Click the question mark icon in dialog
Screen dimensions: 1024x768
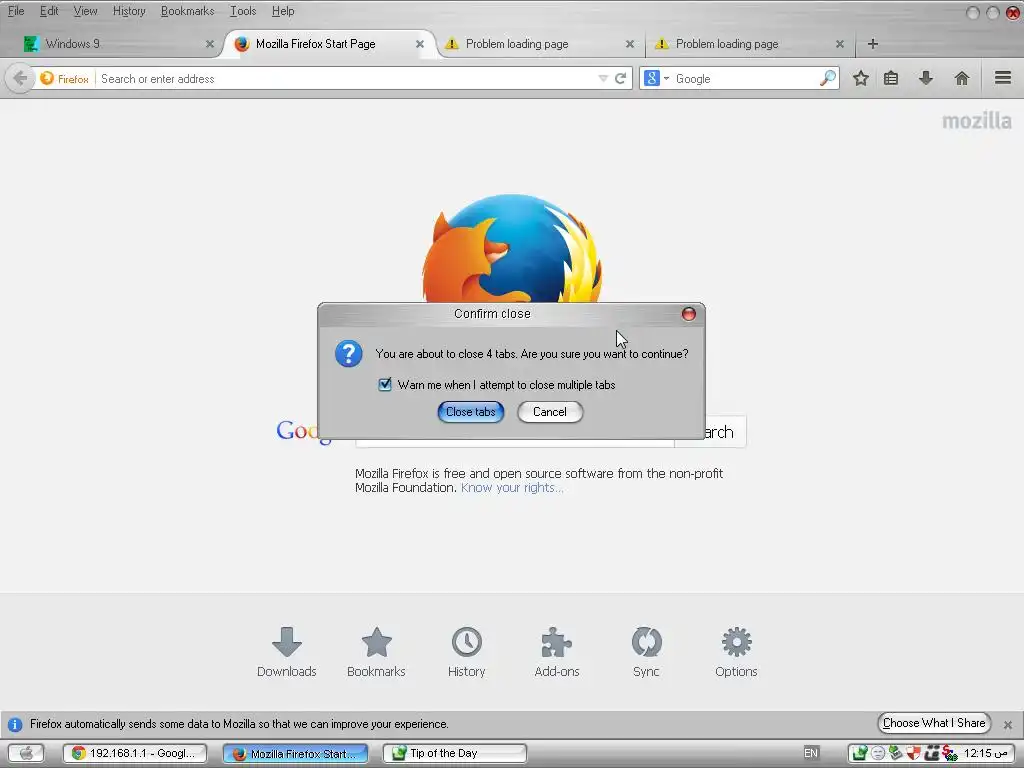tap(349, 354)
